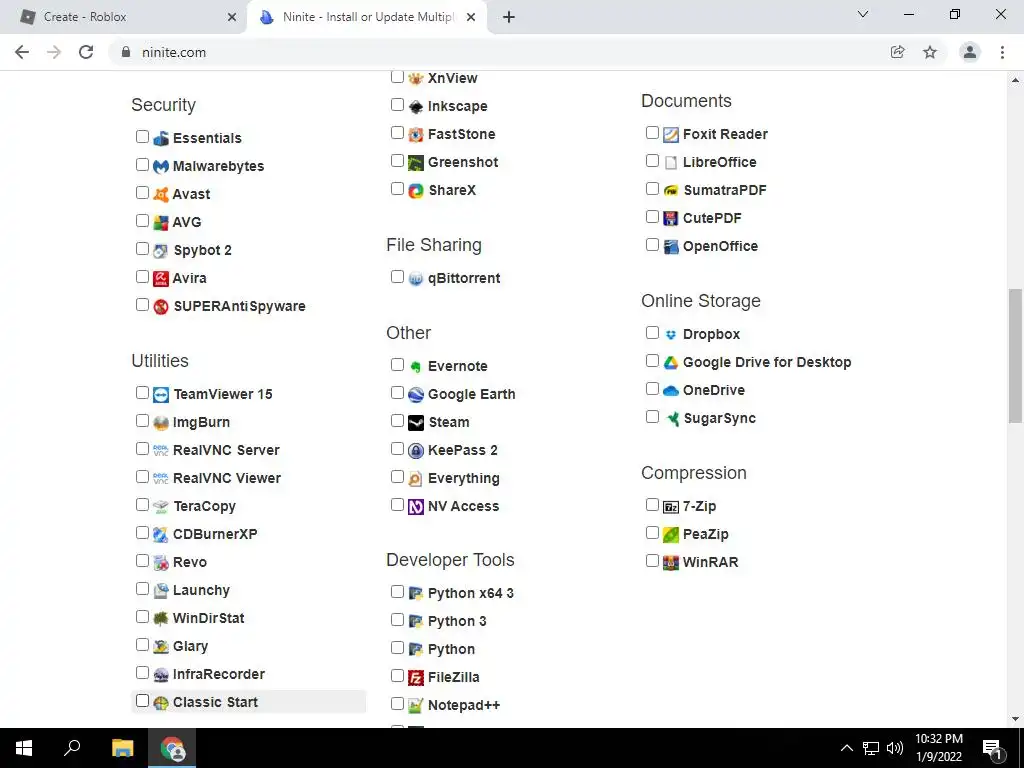Tick the CutePDF checkbox
The height and width of the screenshot is (768, 1024).
[x=652, y=217]
